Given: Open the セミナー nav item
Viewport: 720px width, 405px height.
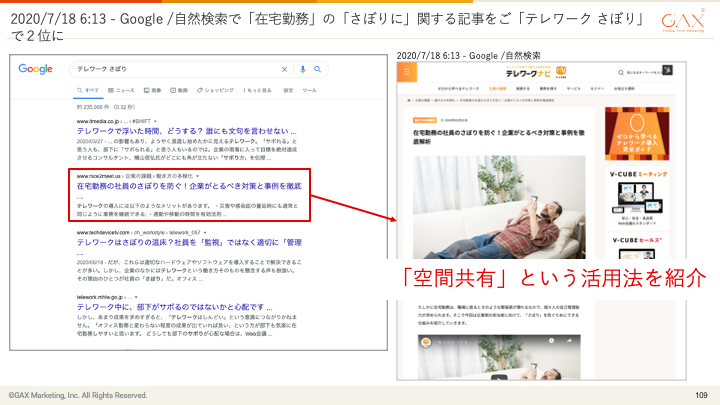Looking at the screenshot, I should (x=597, y=89).
